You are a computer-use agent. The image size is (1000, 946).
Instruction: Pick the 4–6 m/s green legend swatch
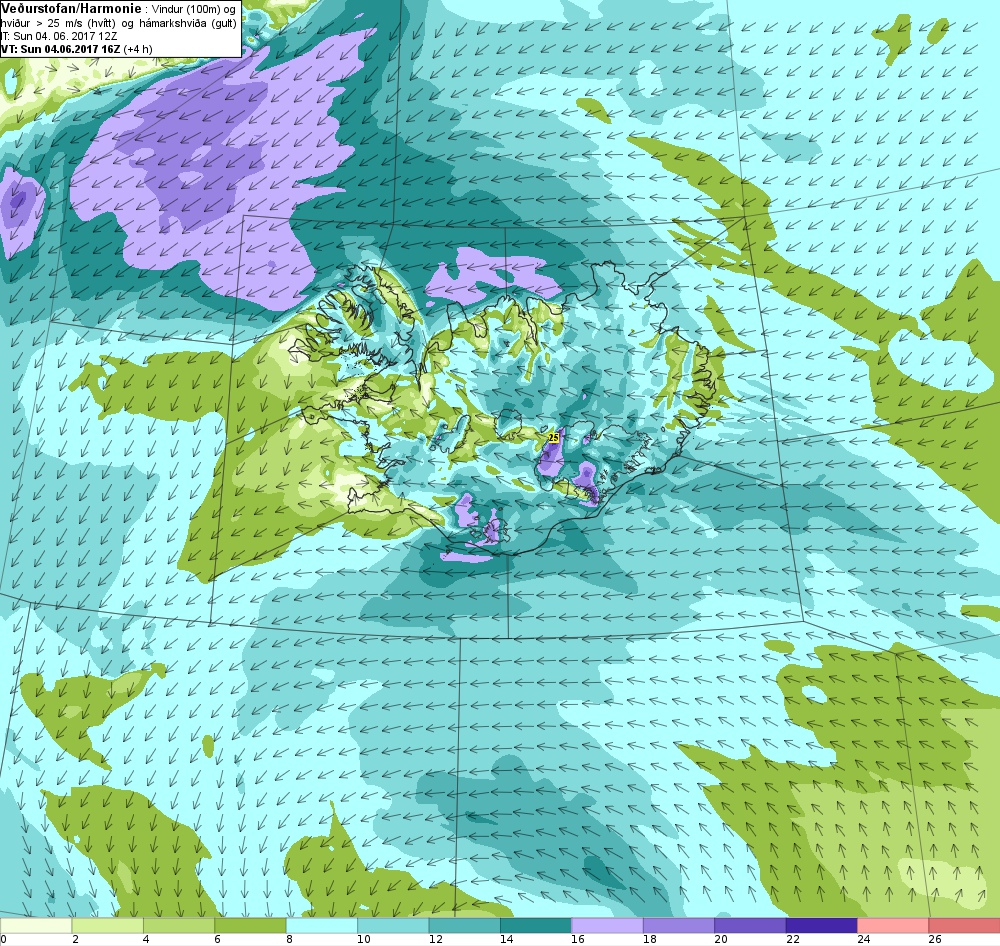click(x=179, y=926)
